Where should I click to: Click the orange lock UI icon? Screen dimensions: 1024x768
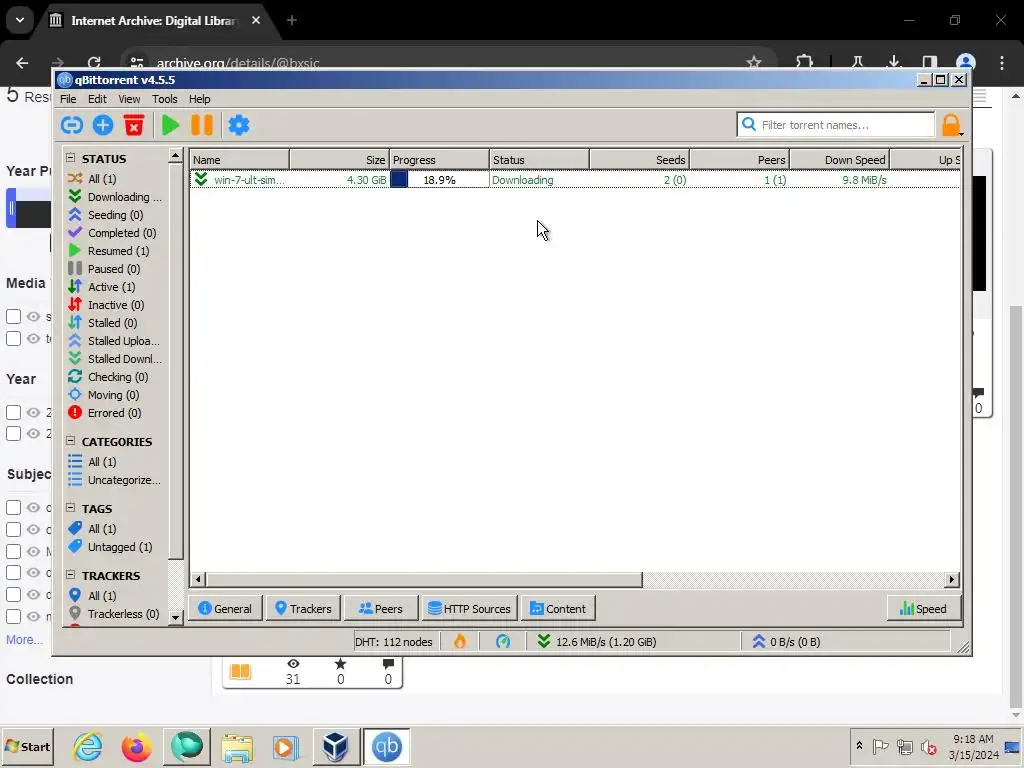click(x=951, y=125)
